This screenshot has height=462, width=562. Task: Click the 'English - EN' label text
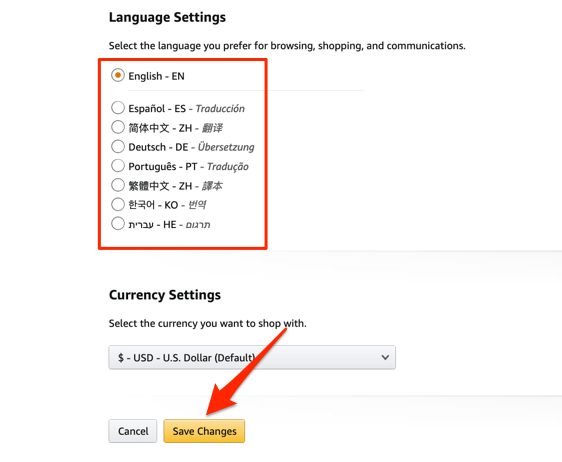click(156, 76)
